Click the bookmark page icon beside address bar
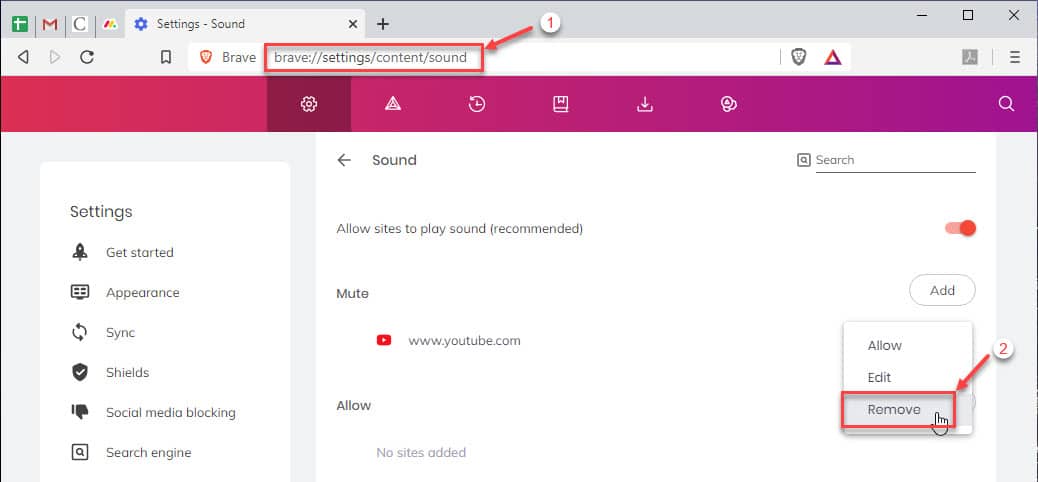 pyautogui.click(x=166, y=58)
